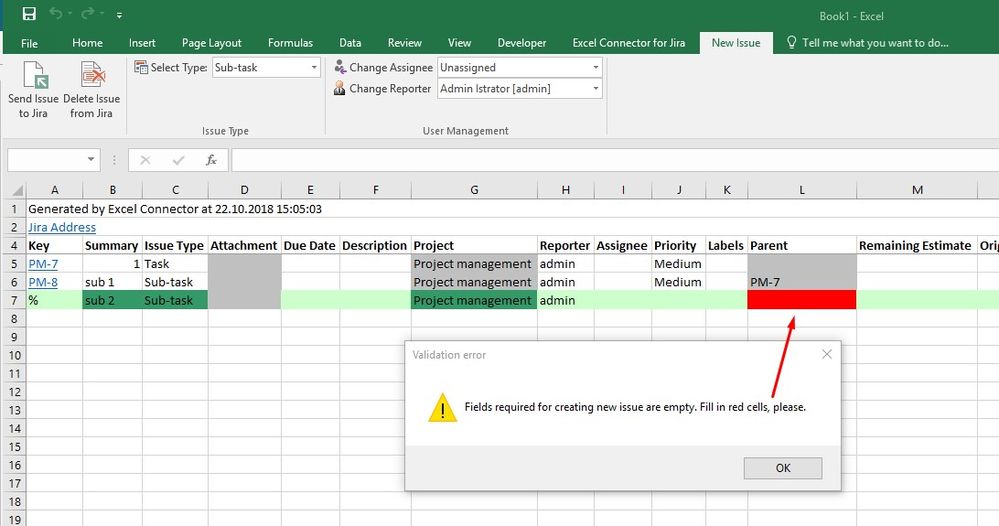Select the green 'sub 2' Summary cell

[x=112, y=300]
